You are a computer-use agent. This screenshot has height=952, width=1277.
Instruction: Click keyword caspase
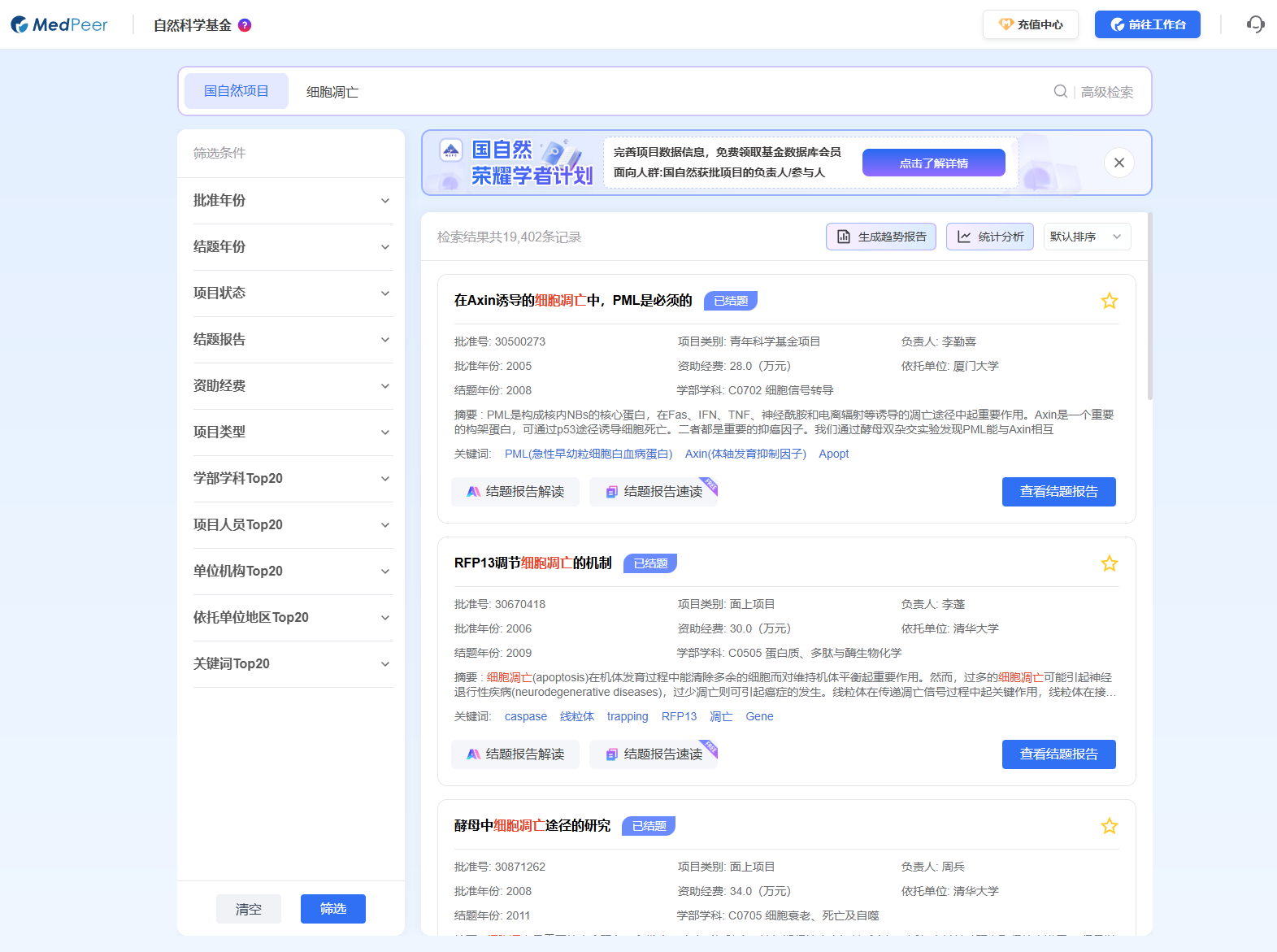tap(526, 716)
